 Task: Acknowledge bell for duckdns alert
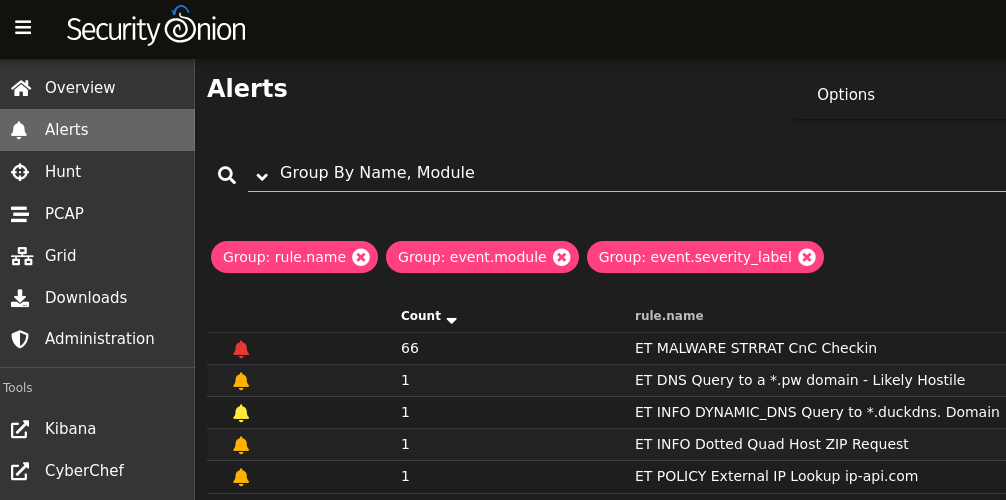click(x=241, y=413)
